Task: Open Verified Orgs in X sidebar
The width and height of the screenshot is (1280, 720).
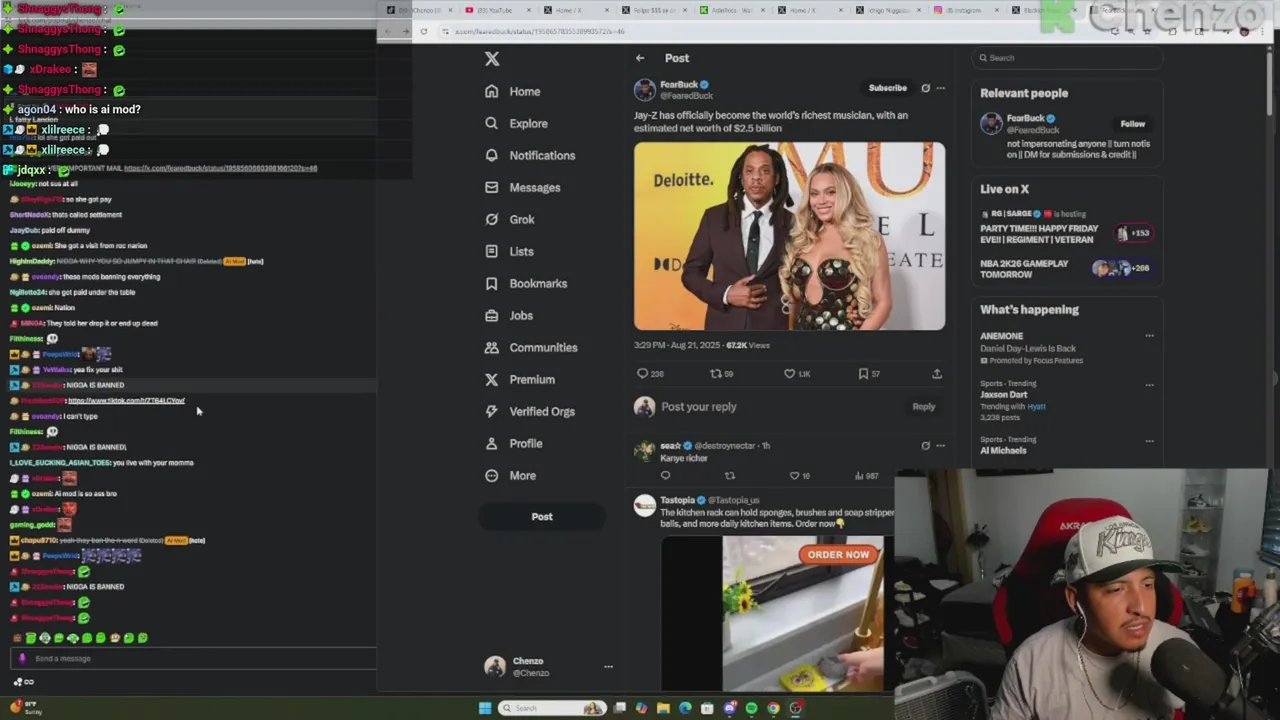Action: coord(530,411)
